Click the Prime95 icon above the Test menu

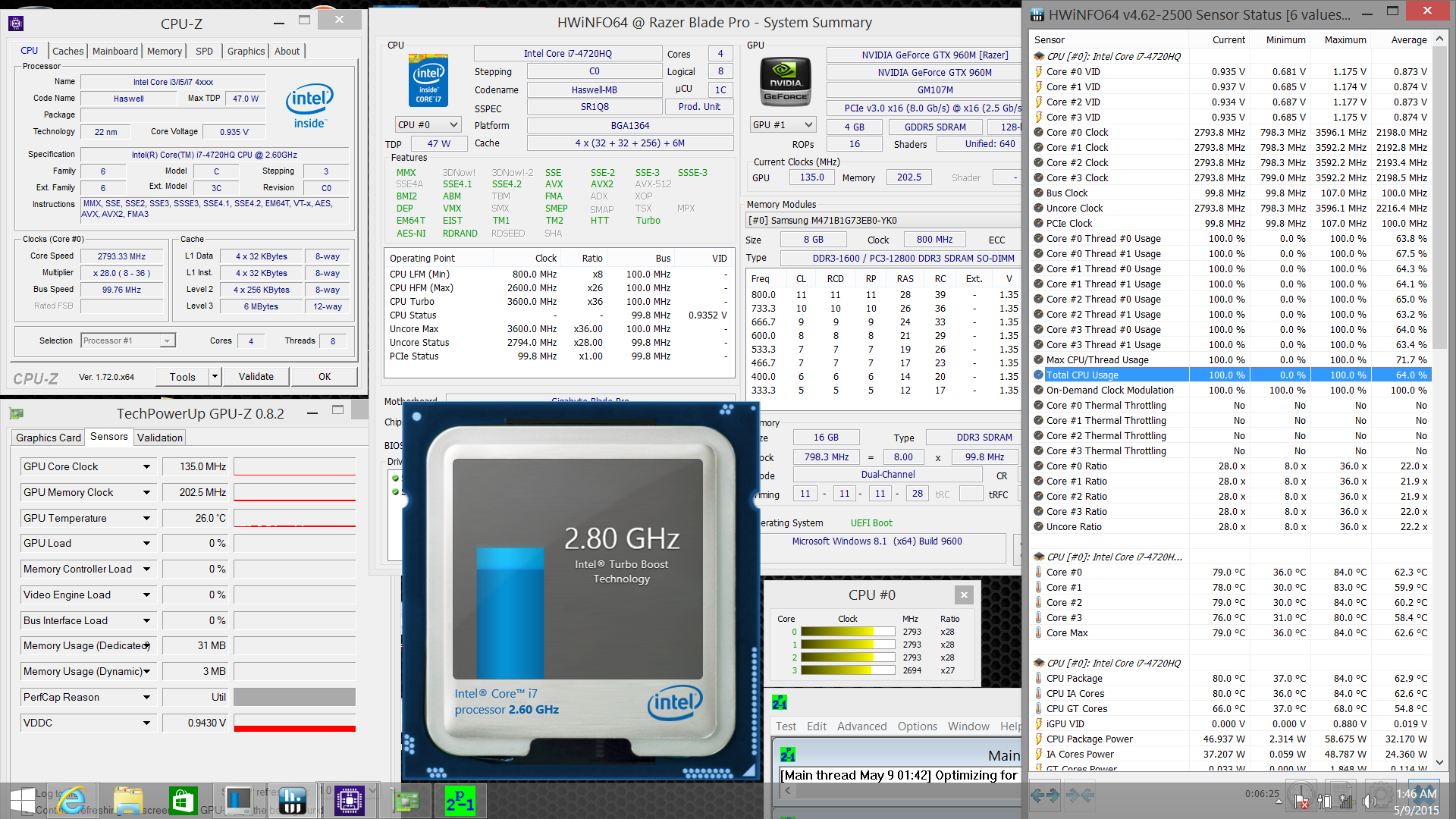(x=780, y=702)
